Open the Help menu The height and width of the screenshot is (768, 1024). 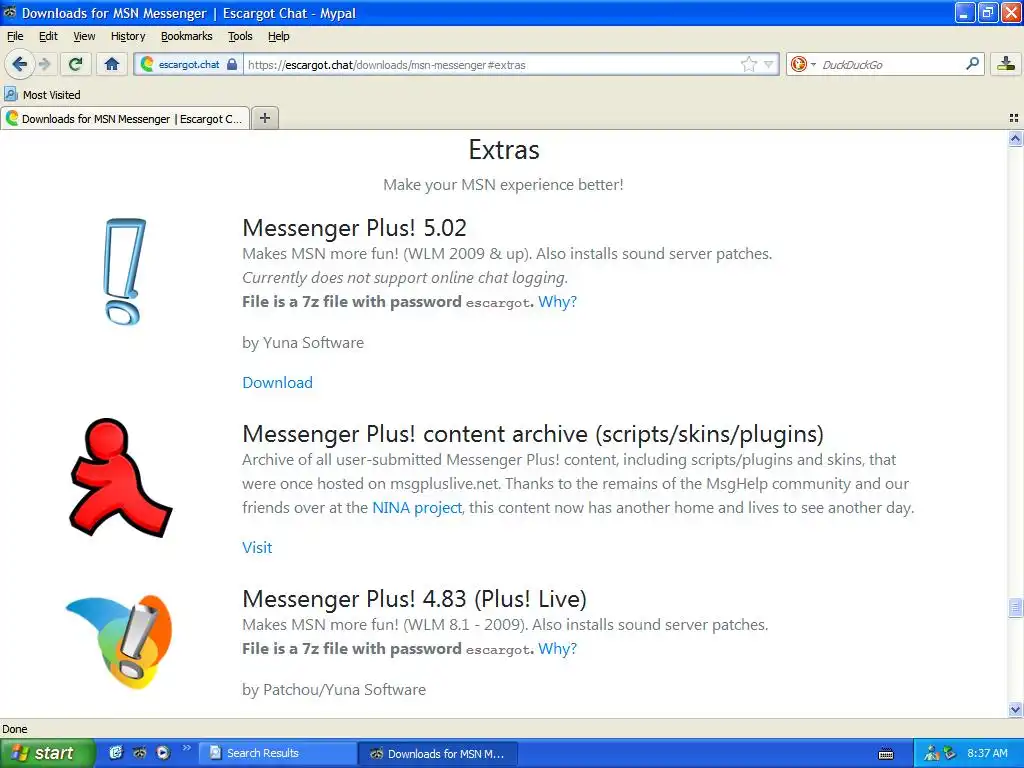[x=278, y=36]
